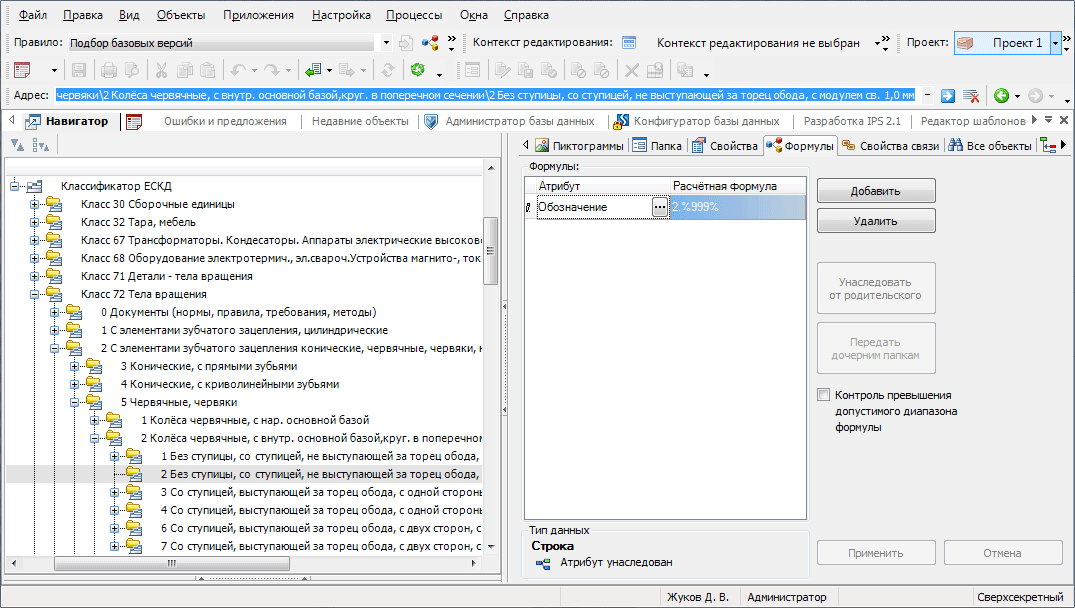The width and height of the screenshot is (1075, 608).
Task: Open the Правило dropdown list
Action: pyautogui.click(x=386, y=43)
